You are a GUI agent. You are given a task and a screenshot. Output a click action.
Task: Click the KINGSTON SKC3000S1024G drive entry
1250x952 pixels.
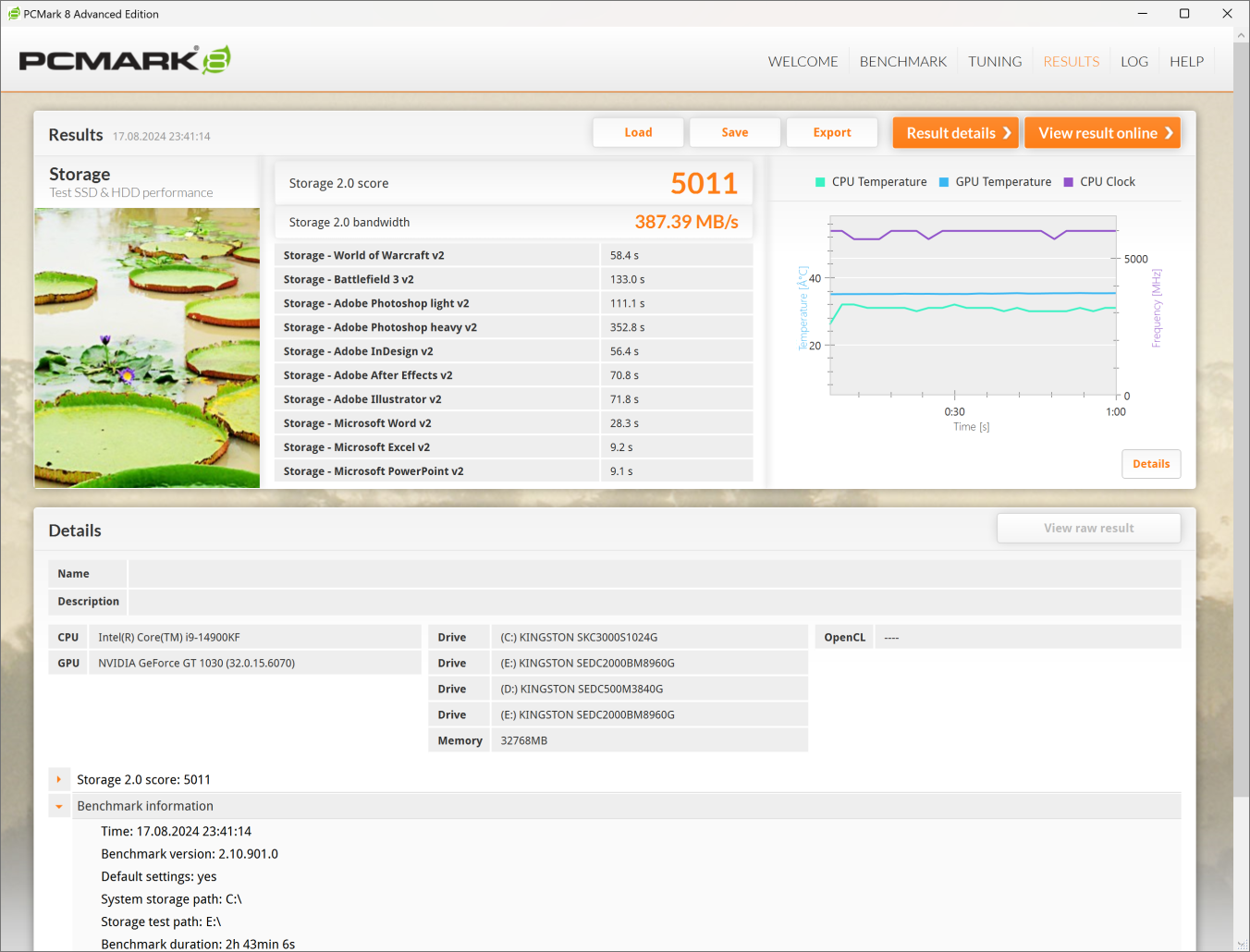pyautogui.click(x=649, y=638)
